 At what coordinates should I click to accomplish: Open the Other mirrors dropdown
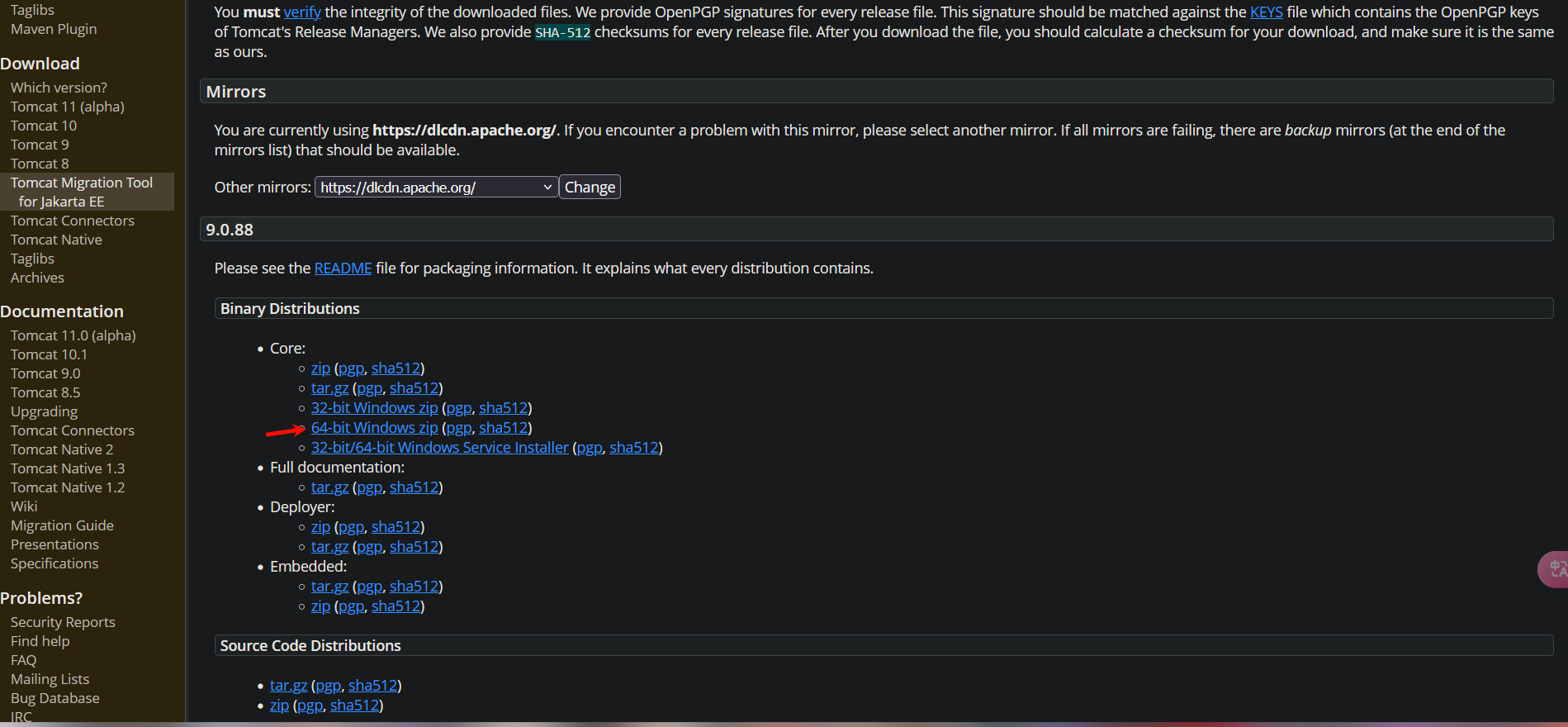(x=436, y=188)
